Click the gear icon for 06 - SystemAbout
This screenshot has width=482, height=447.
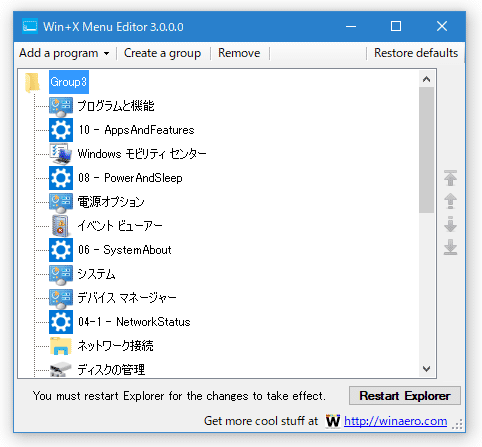[x=61, y=250]
